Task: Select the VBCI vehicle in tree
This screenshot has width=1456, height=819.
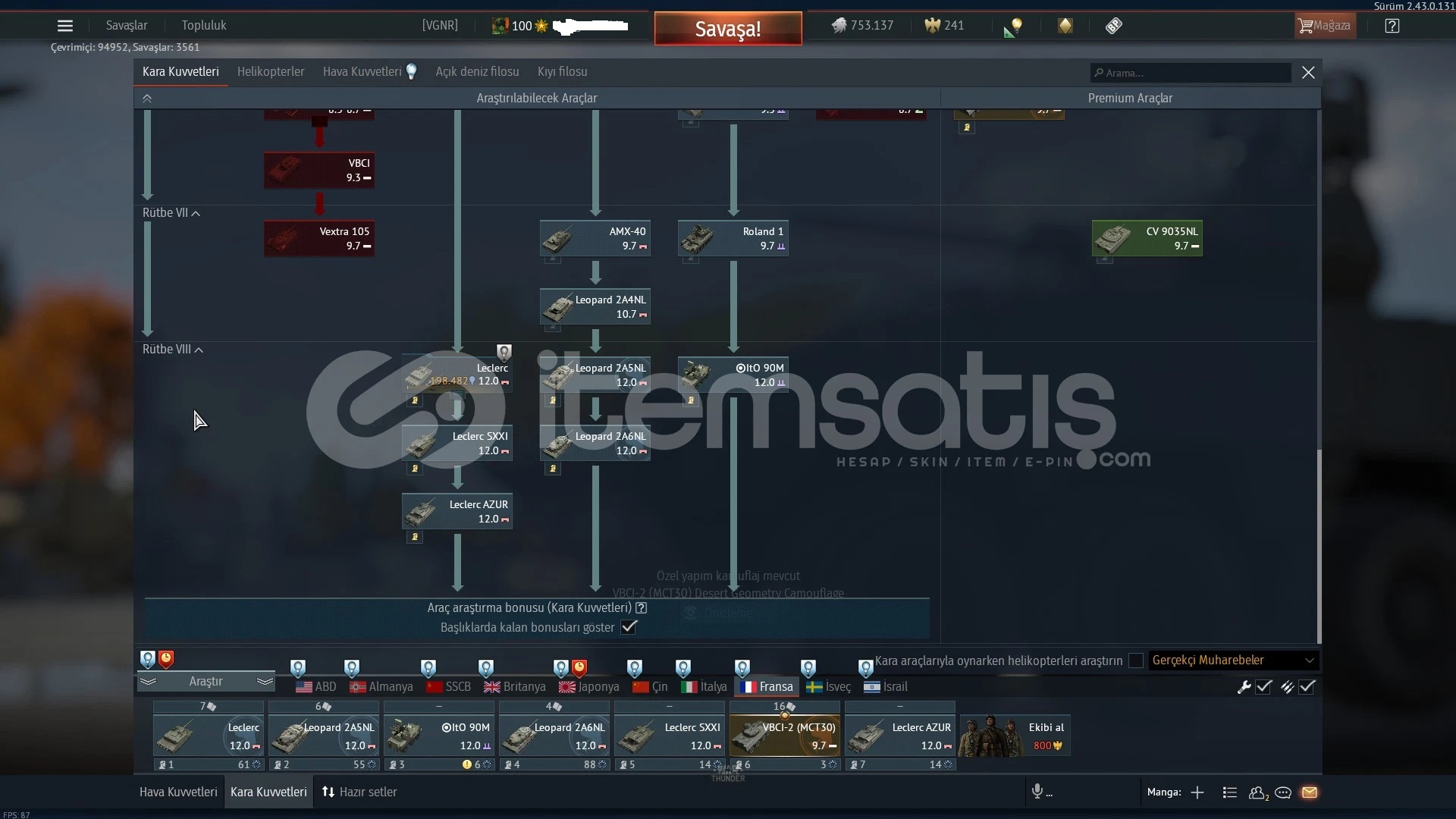Action: click(x=319, y=170)
